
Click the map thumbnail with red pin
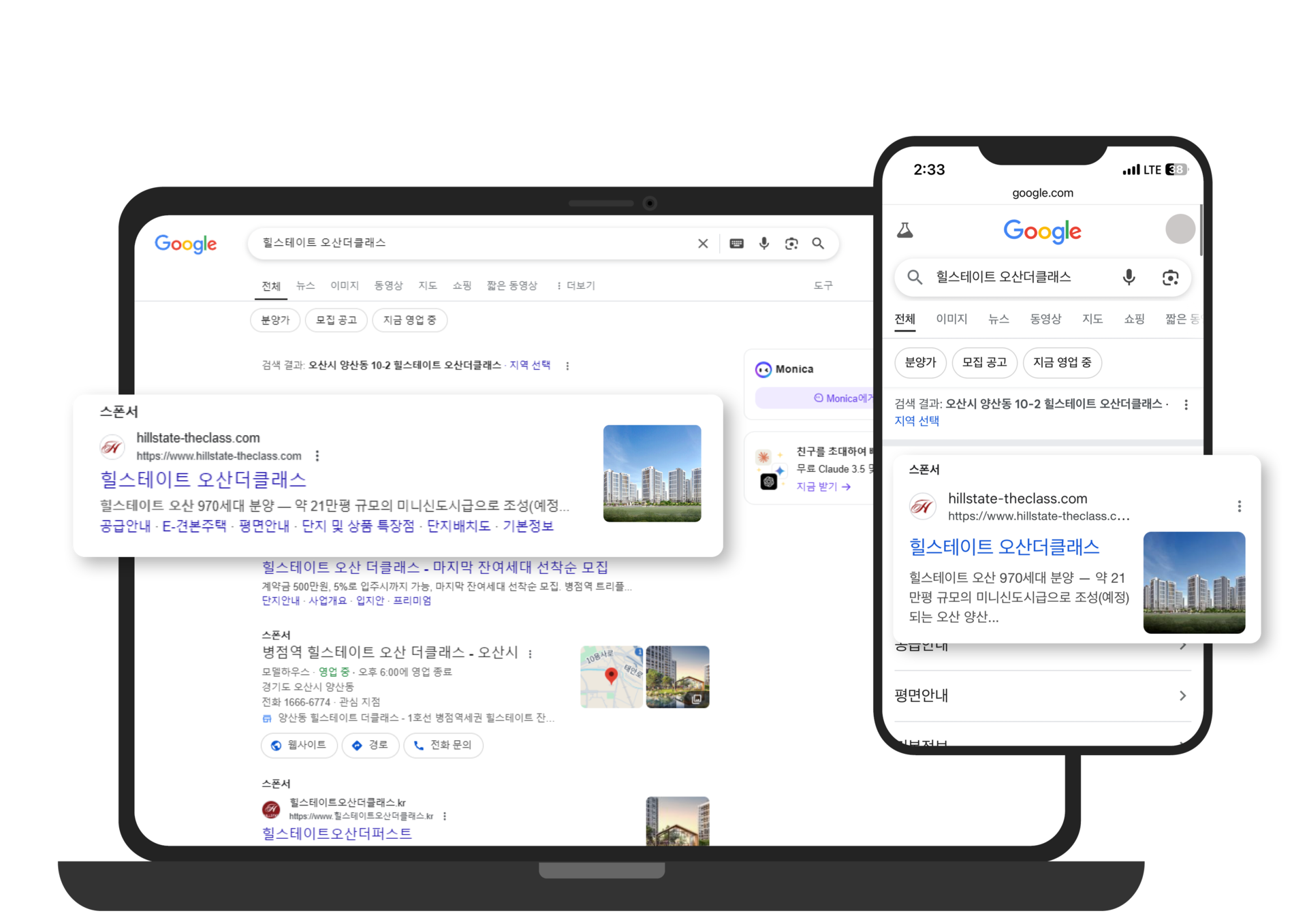[612, 677]
